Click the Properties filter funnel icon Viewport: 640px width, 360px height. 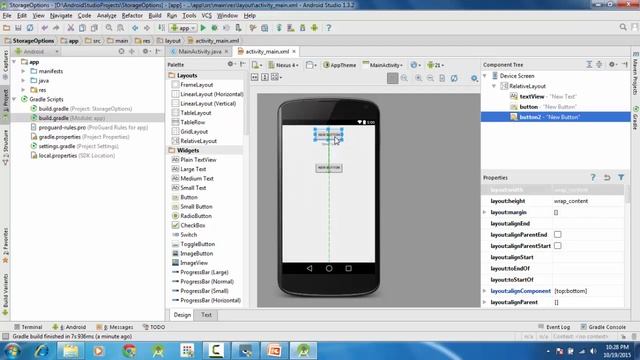point(621,177)
